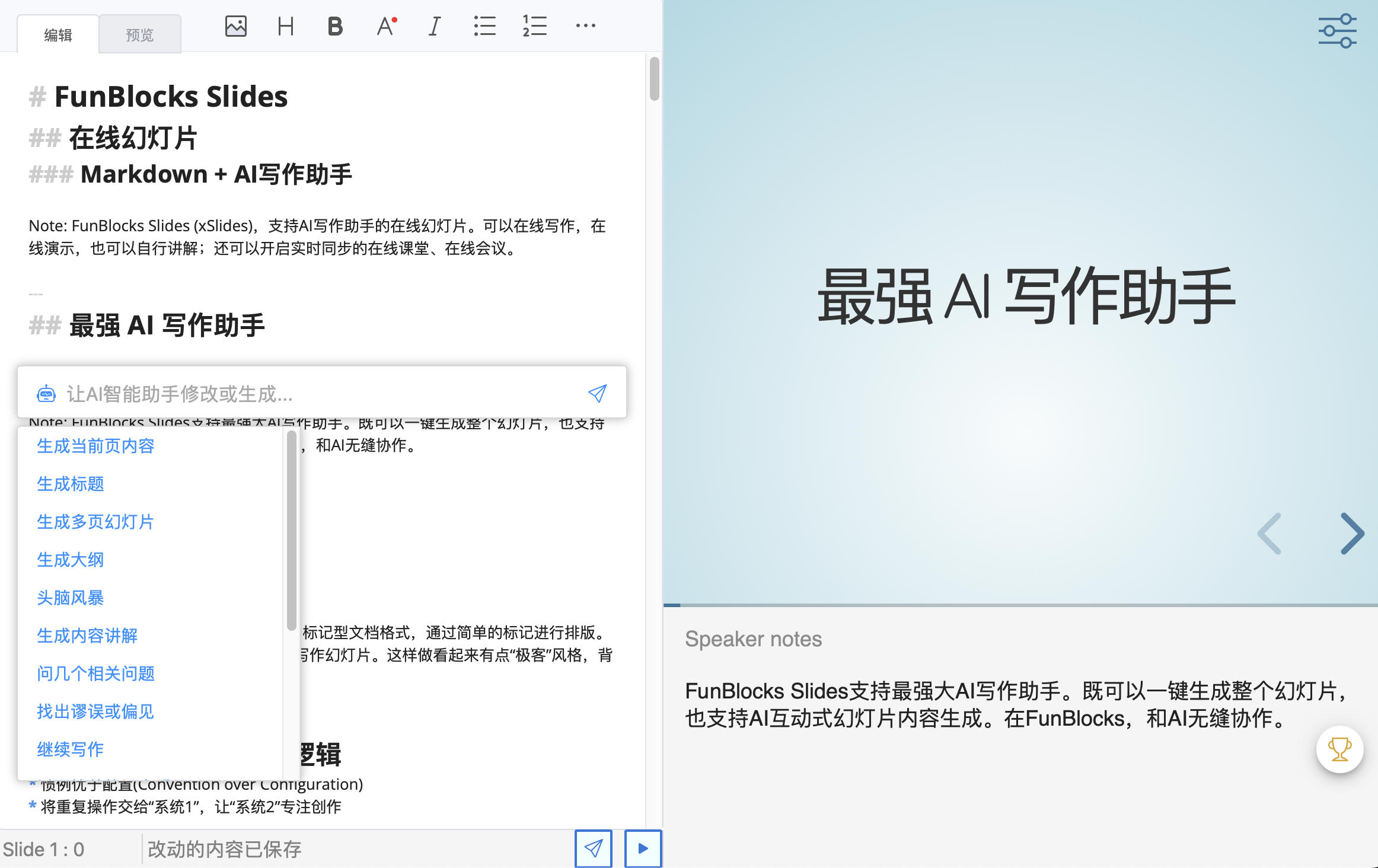Select 问几个相关问题 in AI menu
The width and height of the screenshot is (1378, 868).
pyautogui.click(x=95, y=674)
